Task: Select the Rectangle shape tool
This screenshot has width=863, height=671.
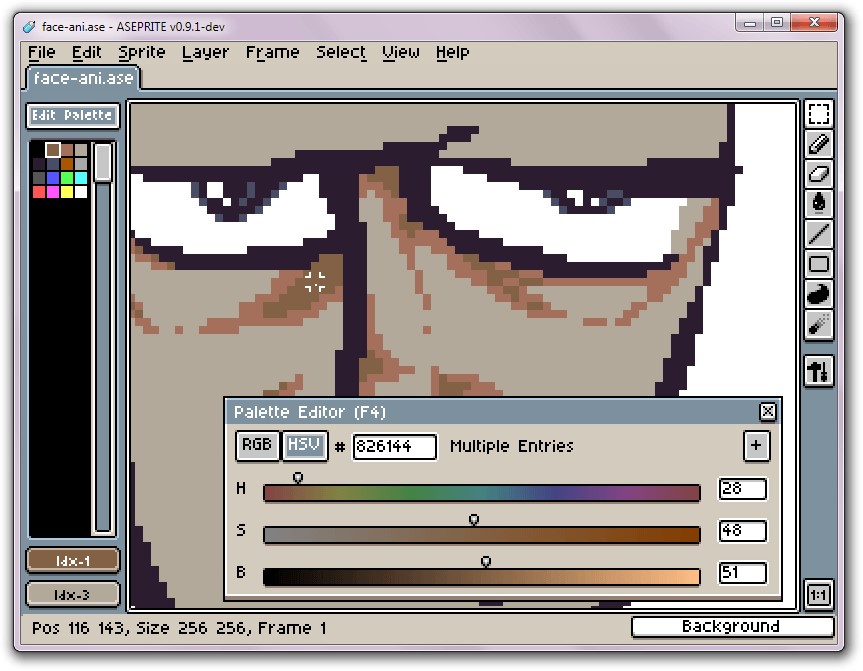Action: pyautogui.click(x=819, y=264)
